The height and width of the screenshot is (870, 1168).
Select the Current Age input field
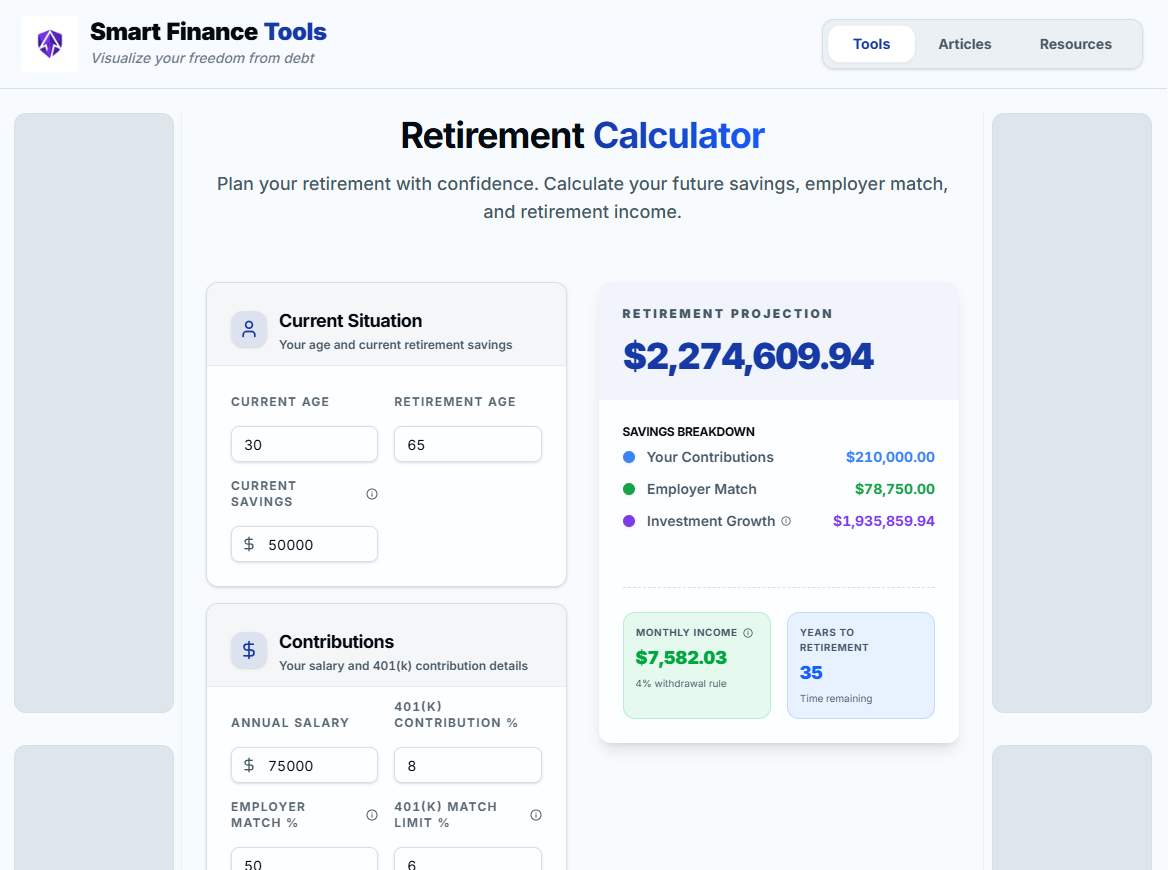(304, 444)
